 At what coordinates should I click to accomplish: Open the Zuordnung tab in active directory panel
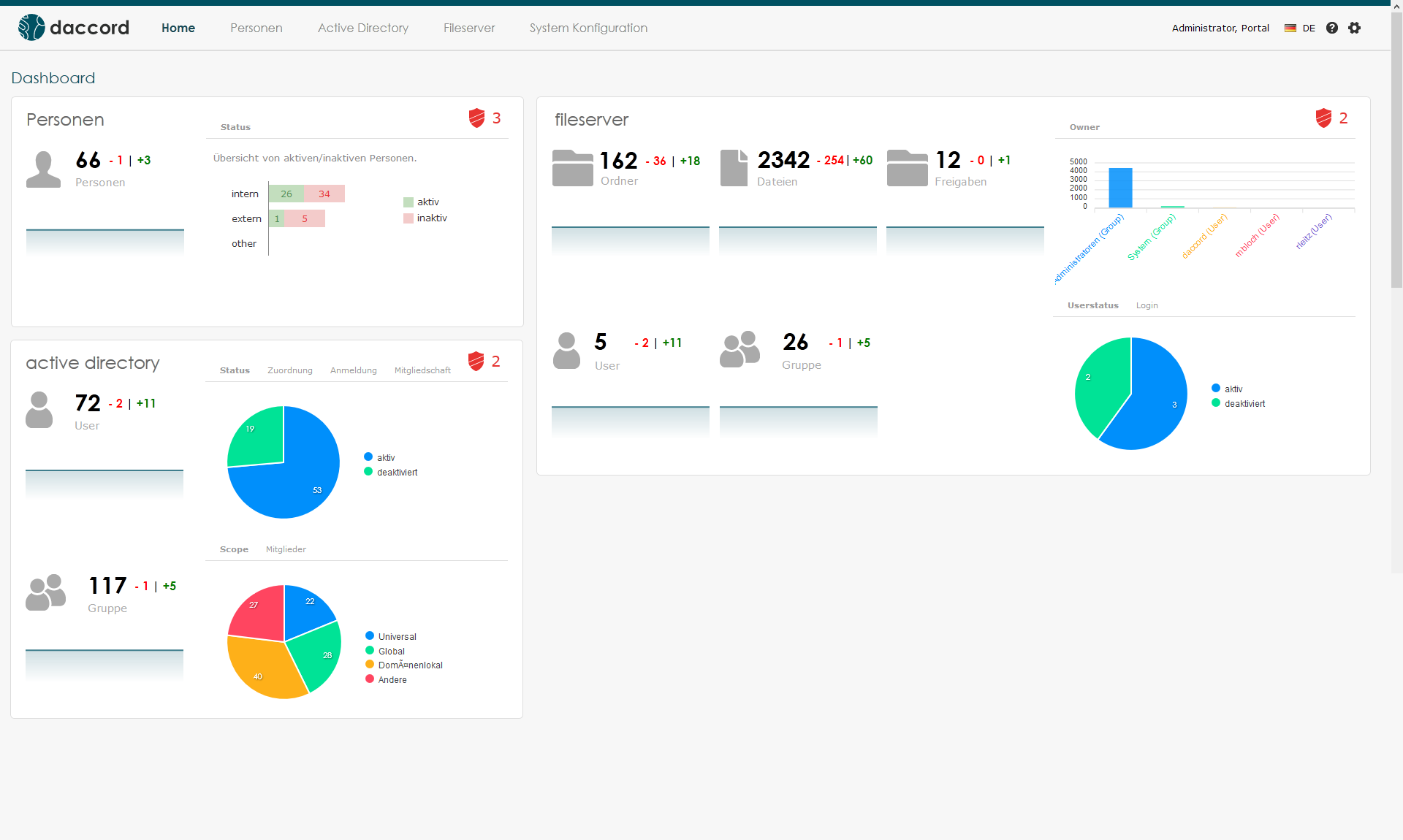(x=290, y=370)
